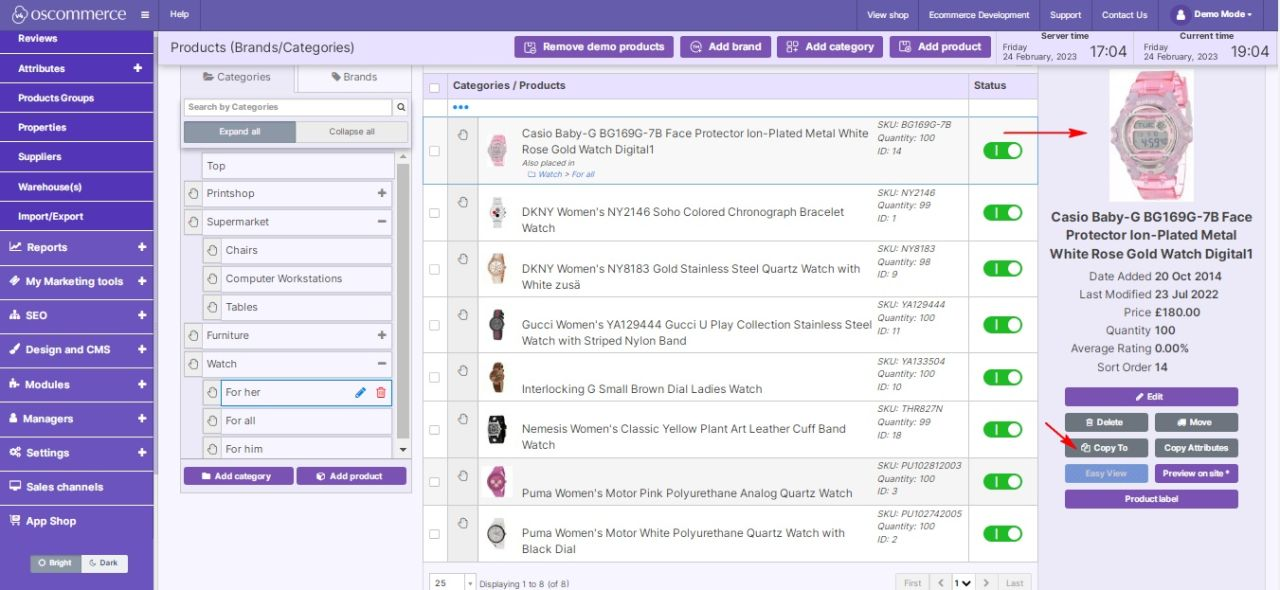The image size is (1280, 590).
Task: Tick the select-all checkbox in table header
Action: 434,87
